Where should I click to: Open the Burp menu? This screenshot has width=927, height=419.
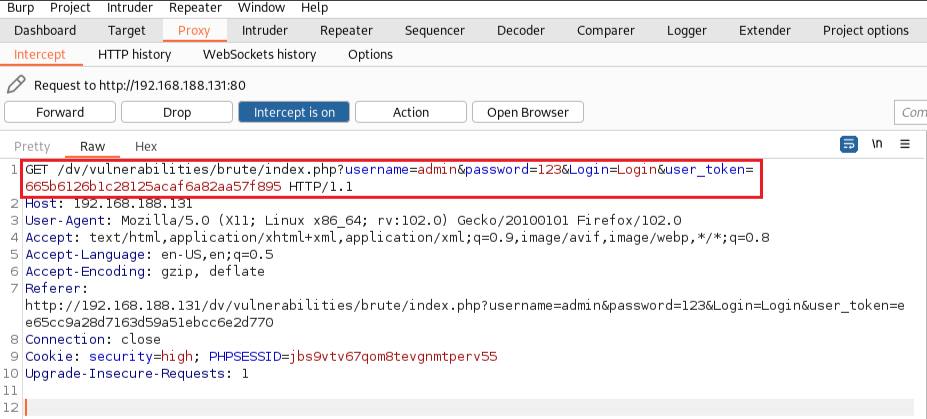[21, 8]
